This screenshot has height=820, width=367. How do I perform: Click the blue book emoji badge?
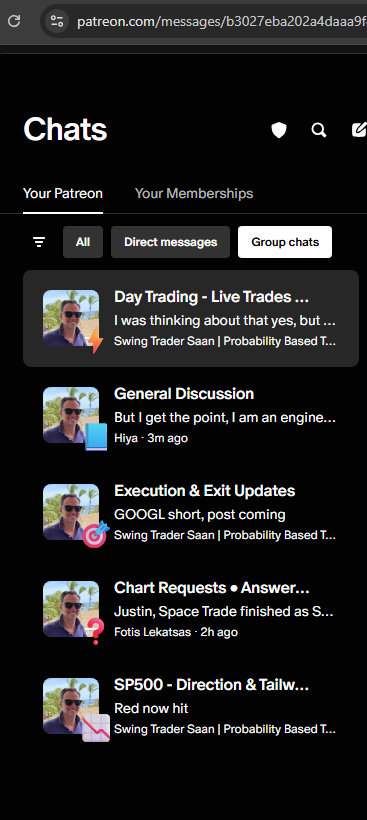(96, 437)
